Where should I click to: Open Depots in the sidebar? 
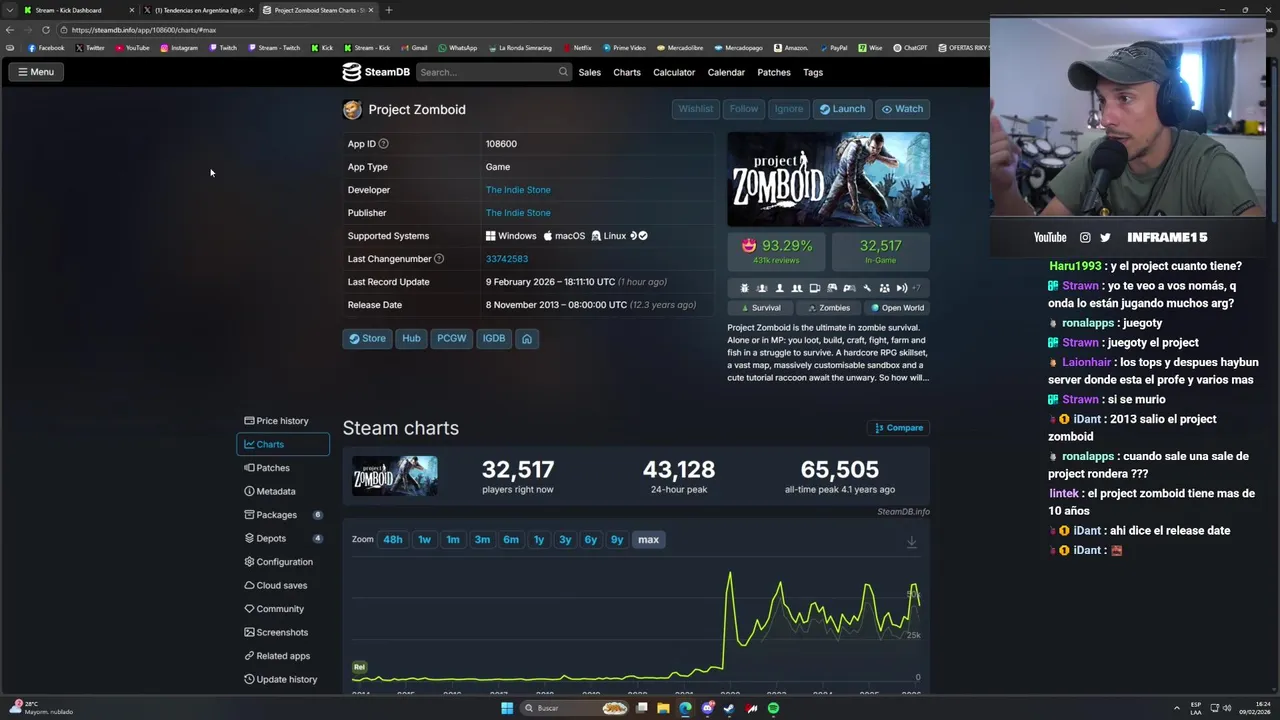283,538
